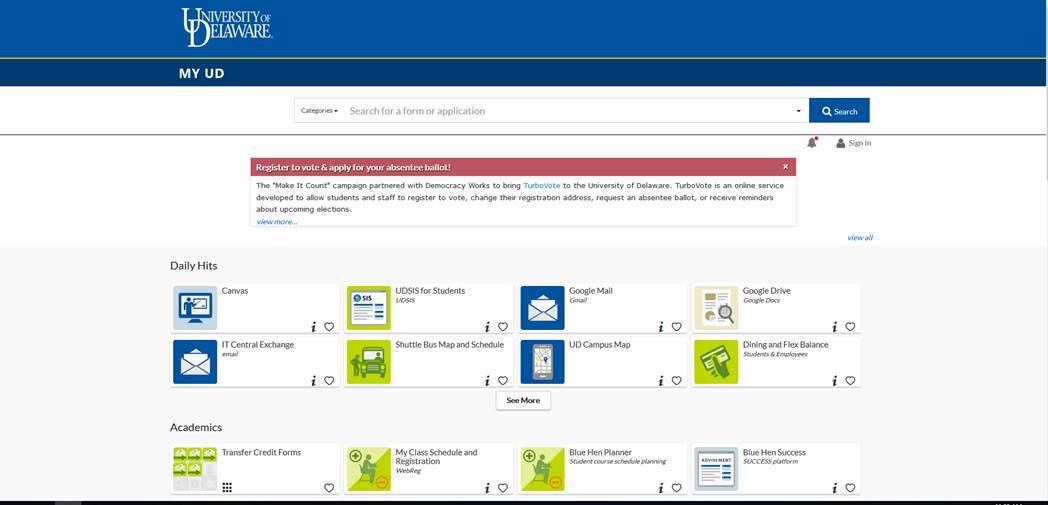Favorite Transfer Credit Forms with heart
This screenshot has height=505, width=1048.
pyautogui.click(x=329, y=488)
